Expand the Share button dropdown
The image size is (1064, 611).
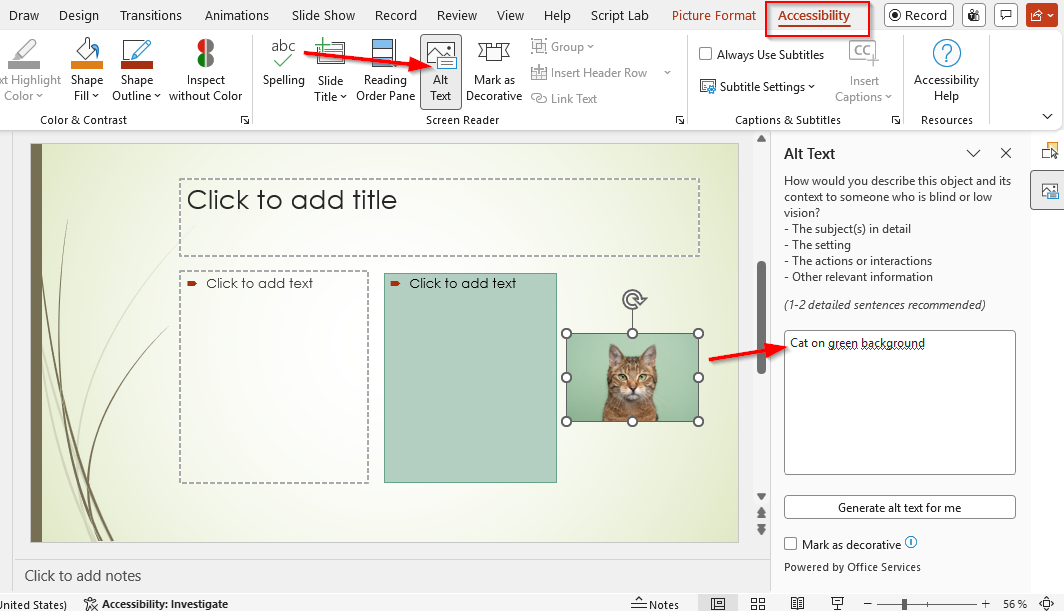[x=1050, y=15]
